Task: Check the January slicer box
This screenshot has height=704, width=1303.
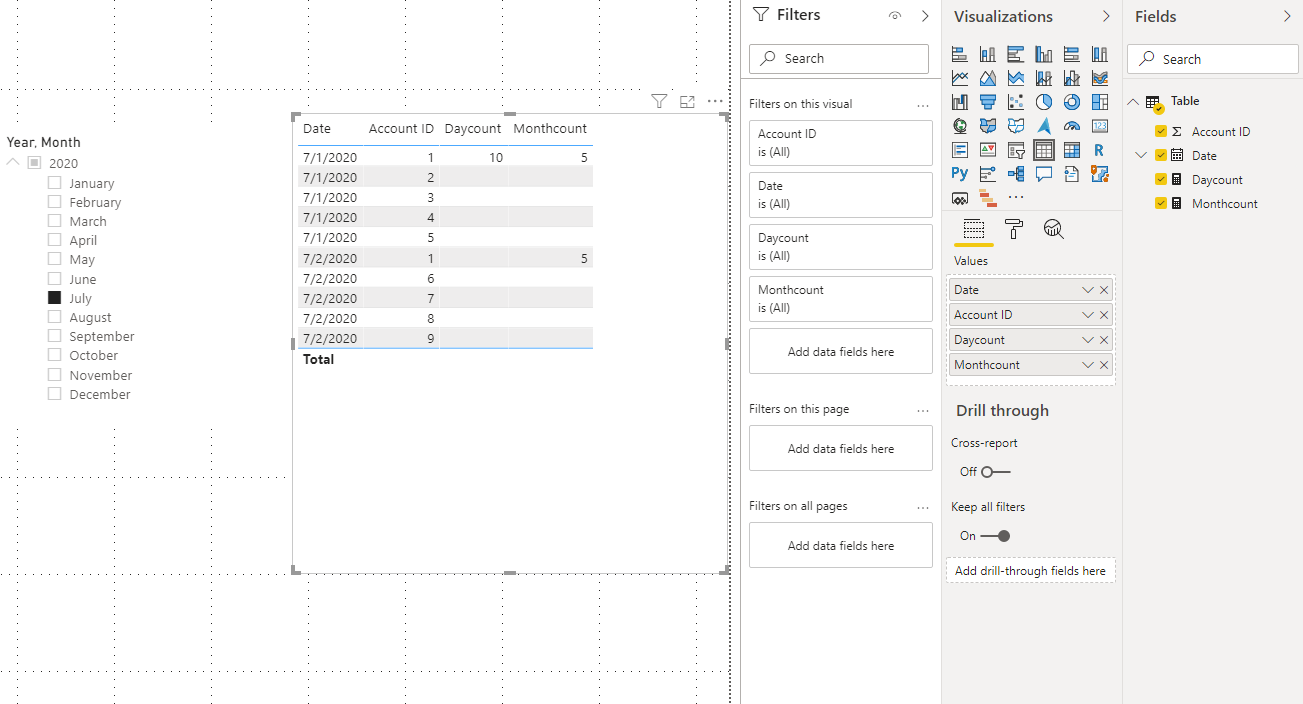Action: (55, 183)
